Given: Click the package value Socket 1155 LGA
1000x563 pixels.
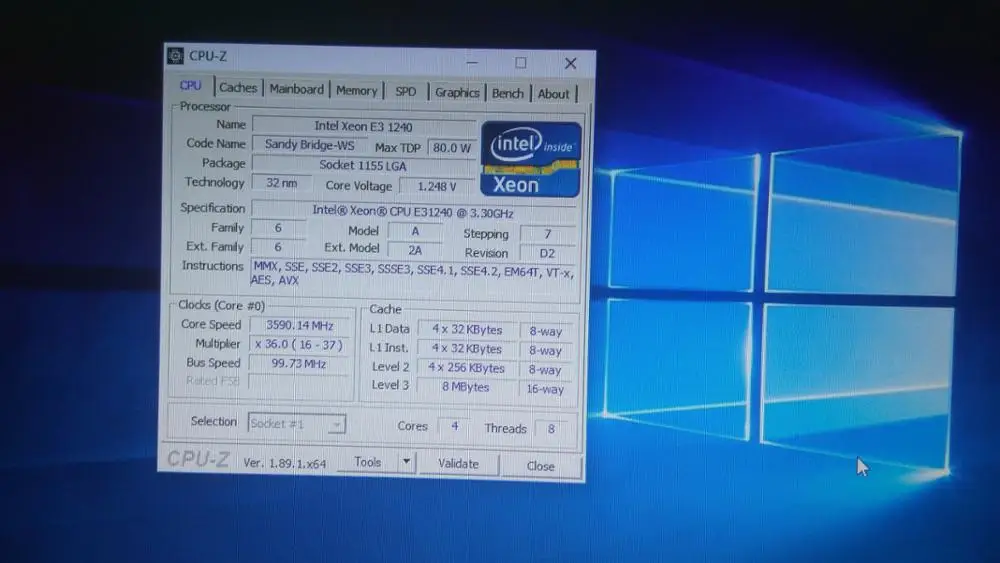Looking at the screenshot, I should click(x=364, y=165).
